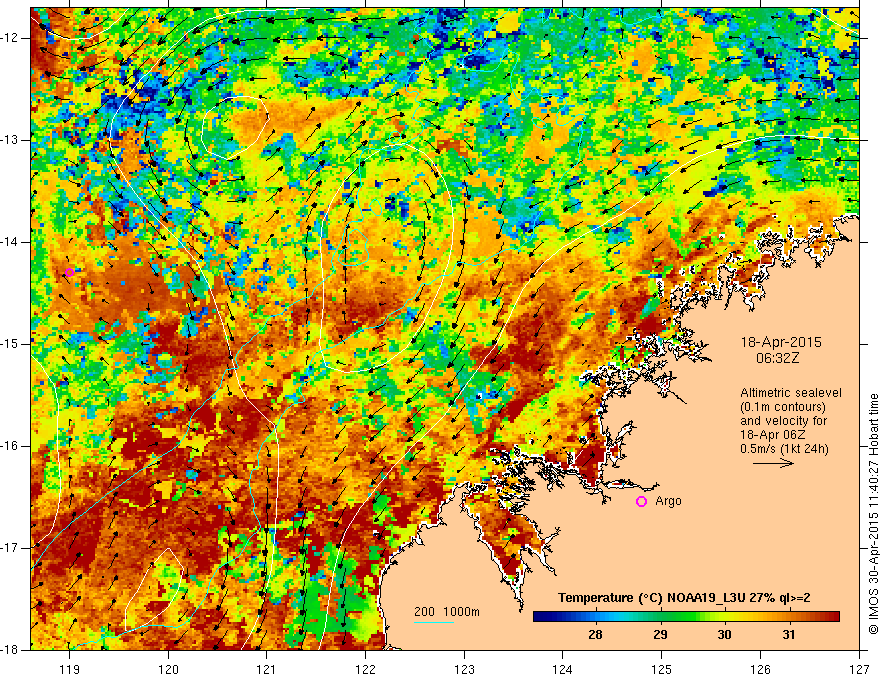Click the time label 06:32Z
Screen dimensions: 880x680
pos(777,358)
